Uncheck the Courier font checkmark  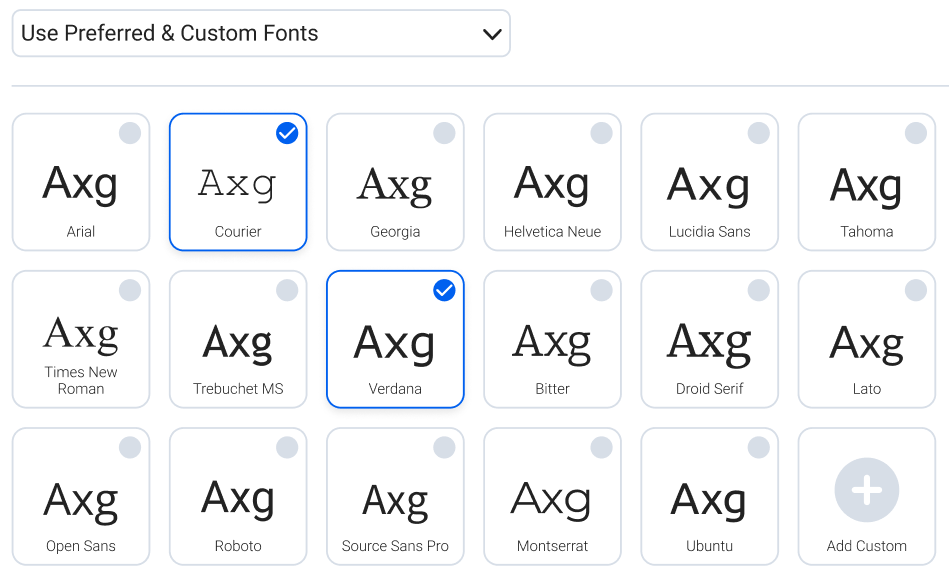287,133
